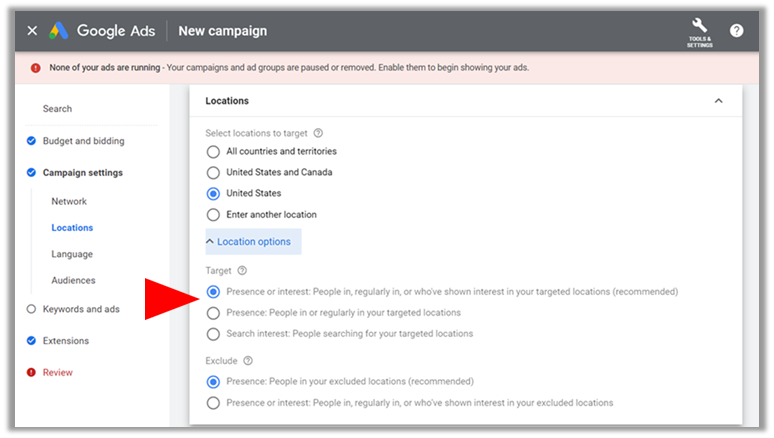Select All countries and territories radio button
Screen dimensions: 774x438
pos(213,152)
